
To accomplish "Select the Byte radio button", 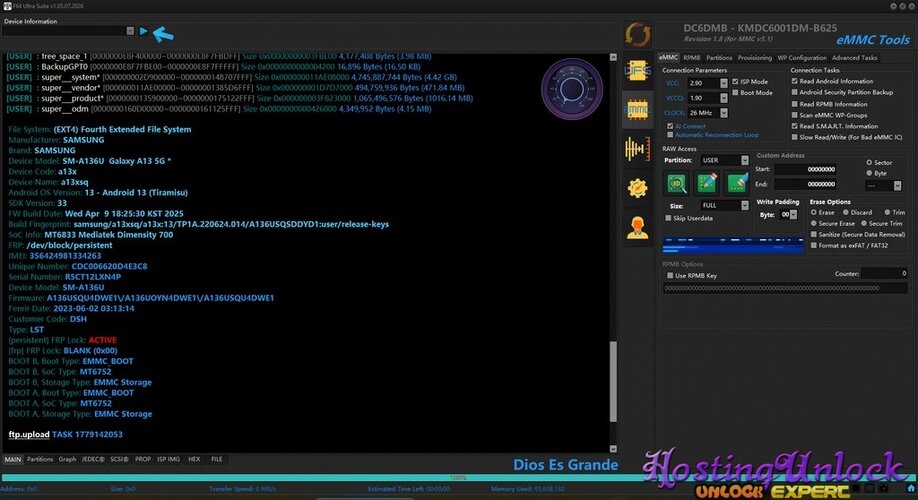I will click(869, 174).
